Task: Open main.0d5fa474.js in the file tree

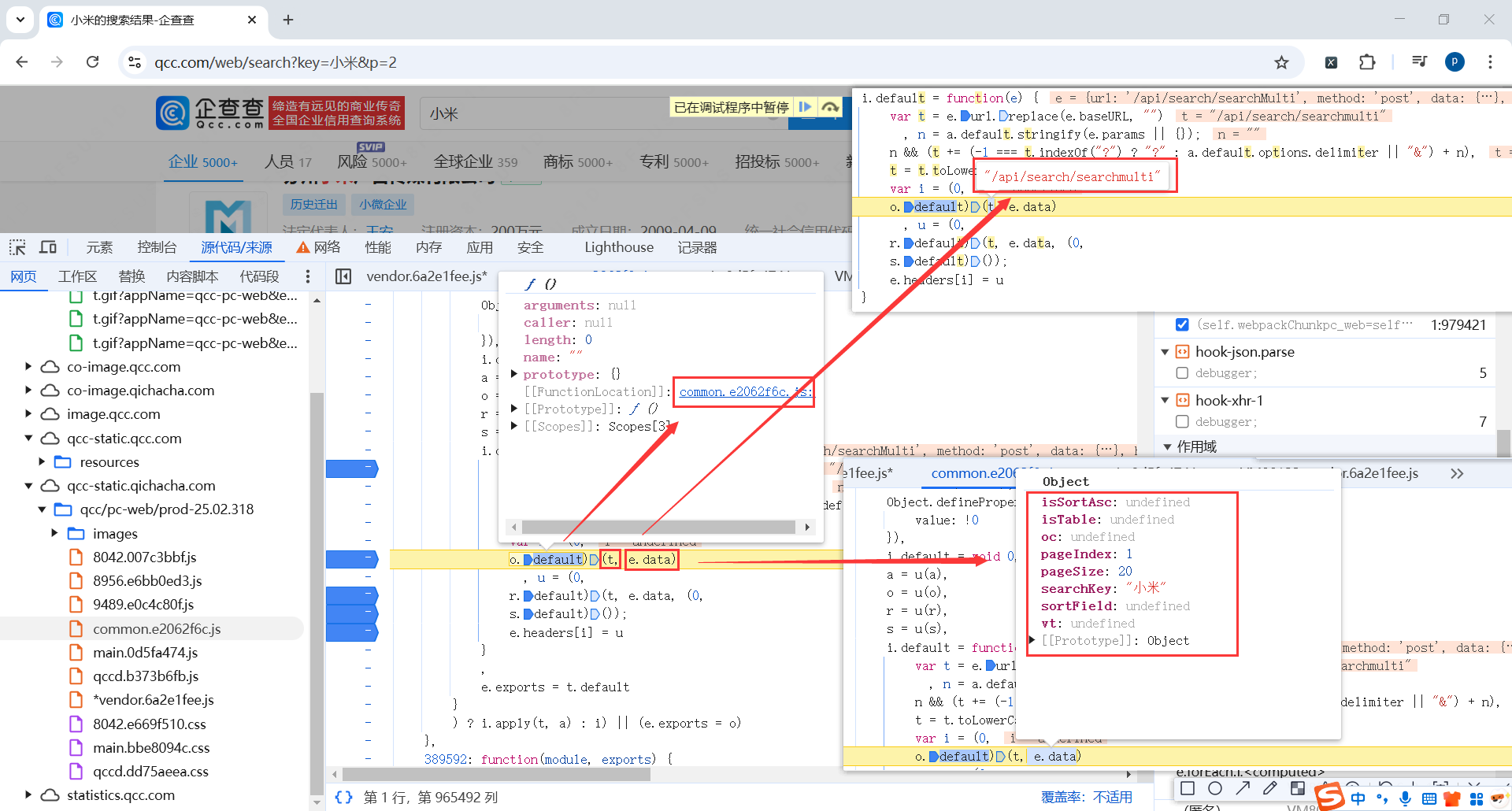Action: point(145,652)
